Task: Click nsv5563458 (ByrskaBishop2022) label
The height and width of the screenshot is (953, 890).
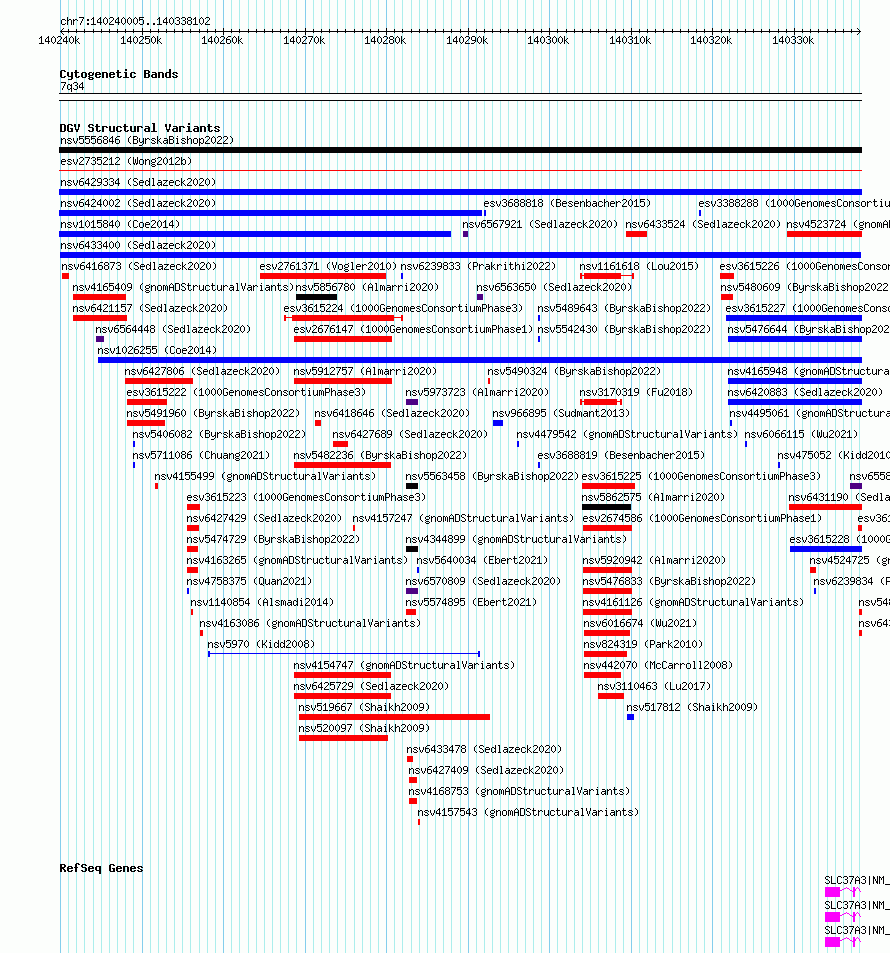Action: coord(492,476)
